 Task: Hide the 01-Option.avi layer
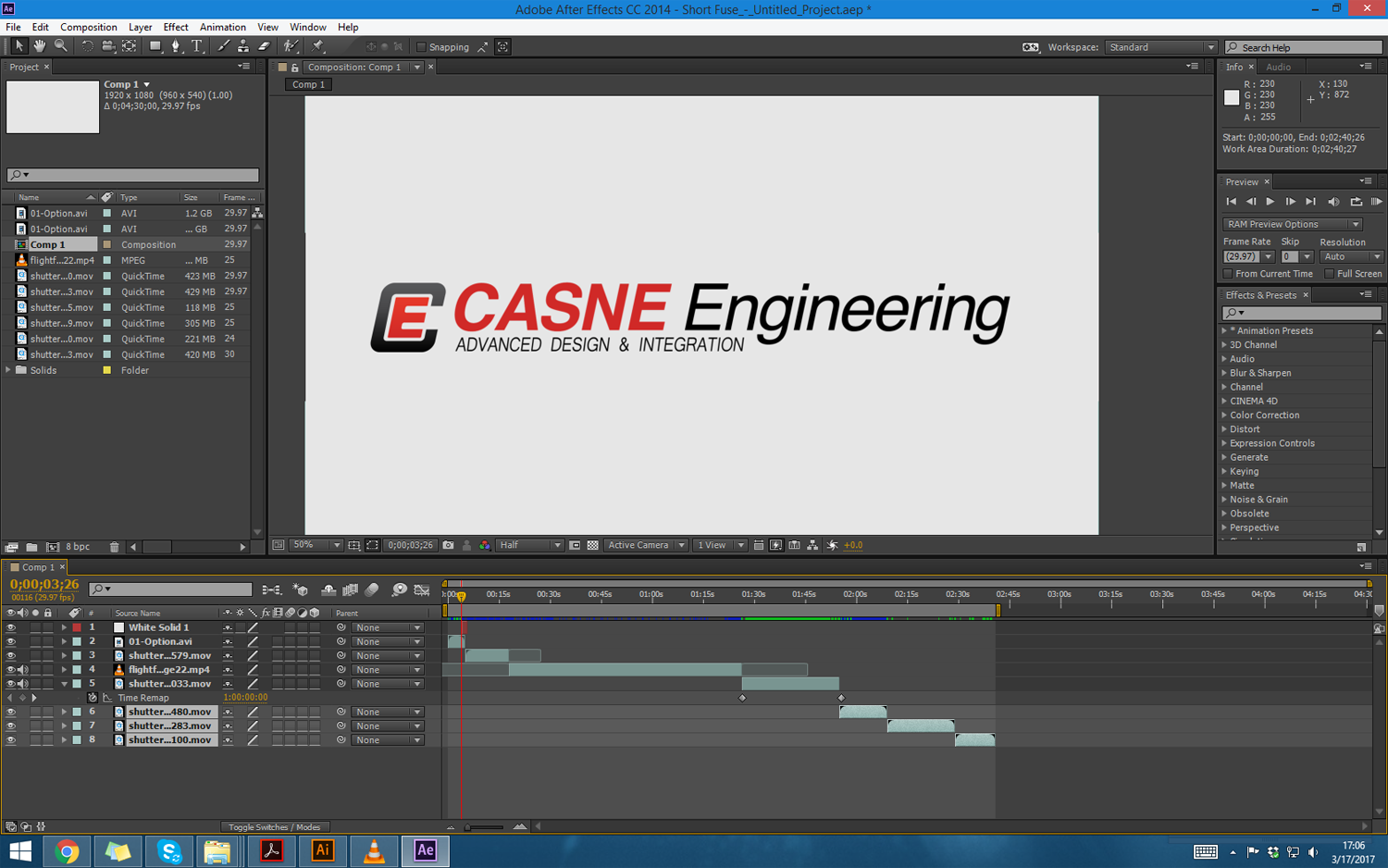(x=11, y=641)
